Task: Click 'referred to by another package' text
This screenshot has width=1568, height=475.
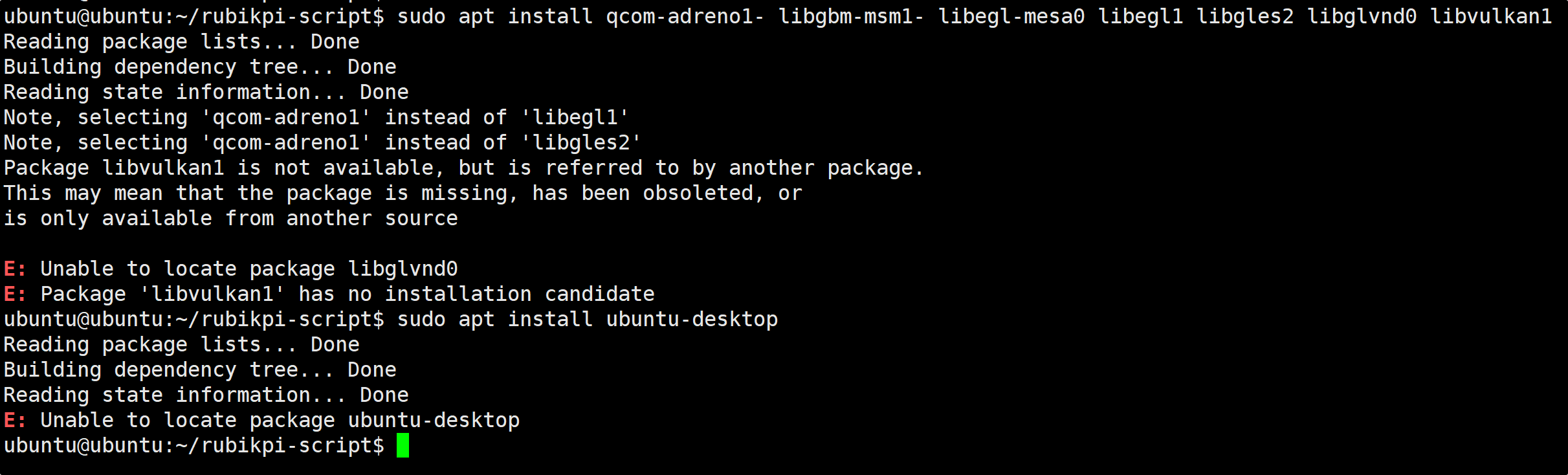Action: pos(734,168)
